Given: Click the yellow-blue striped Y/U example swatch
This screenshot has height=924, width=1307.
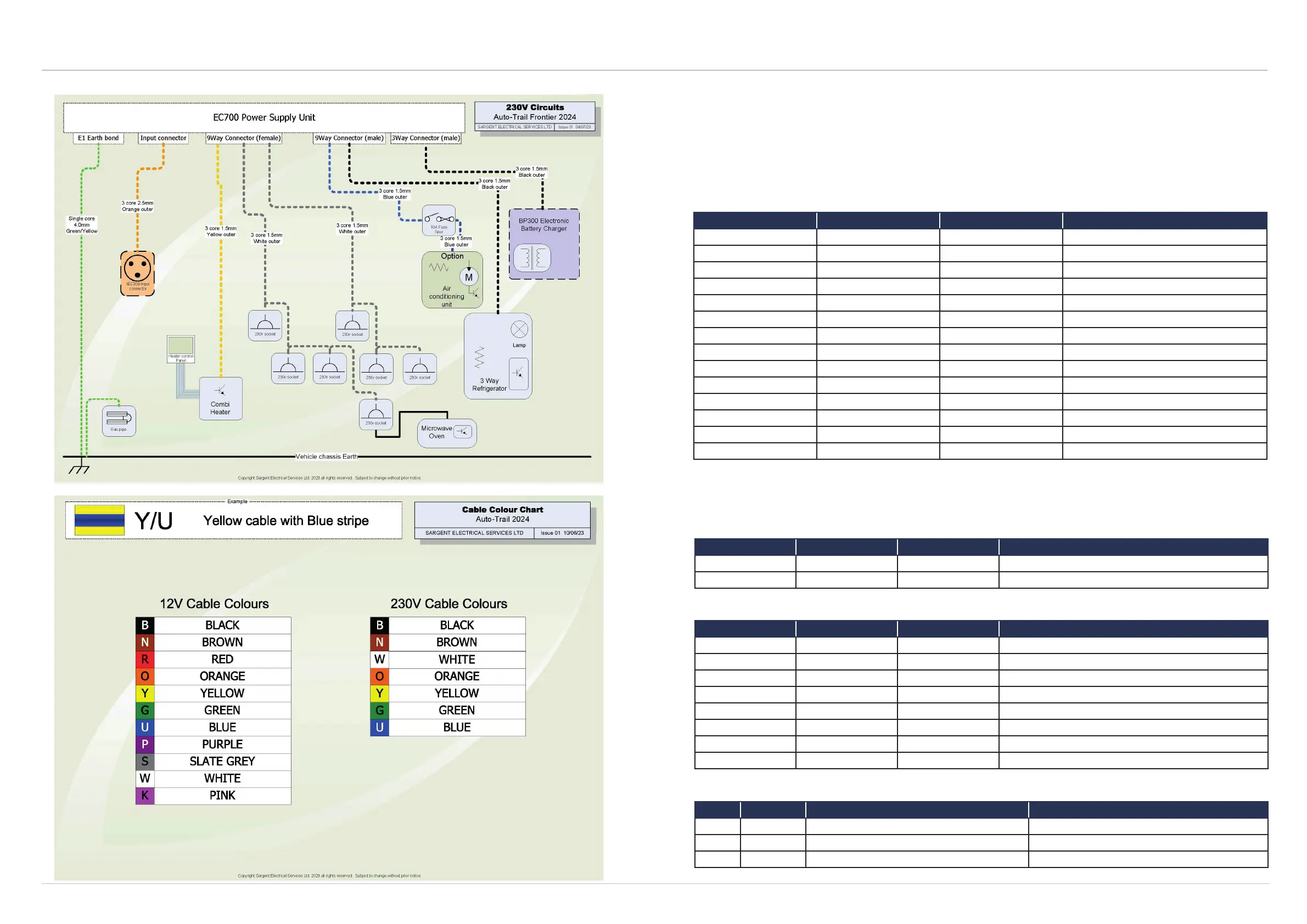Looking at the screenshot, I should [99, 520].
